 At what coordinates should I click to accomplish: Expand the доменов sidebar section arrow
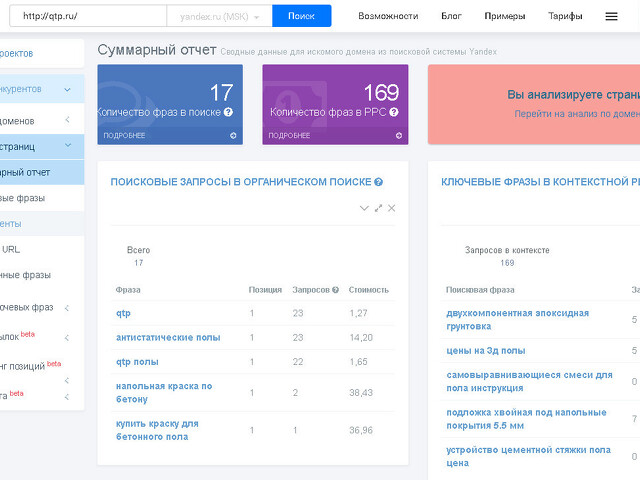pyautogui.click(x=67, y=120)
